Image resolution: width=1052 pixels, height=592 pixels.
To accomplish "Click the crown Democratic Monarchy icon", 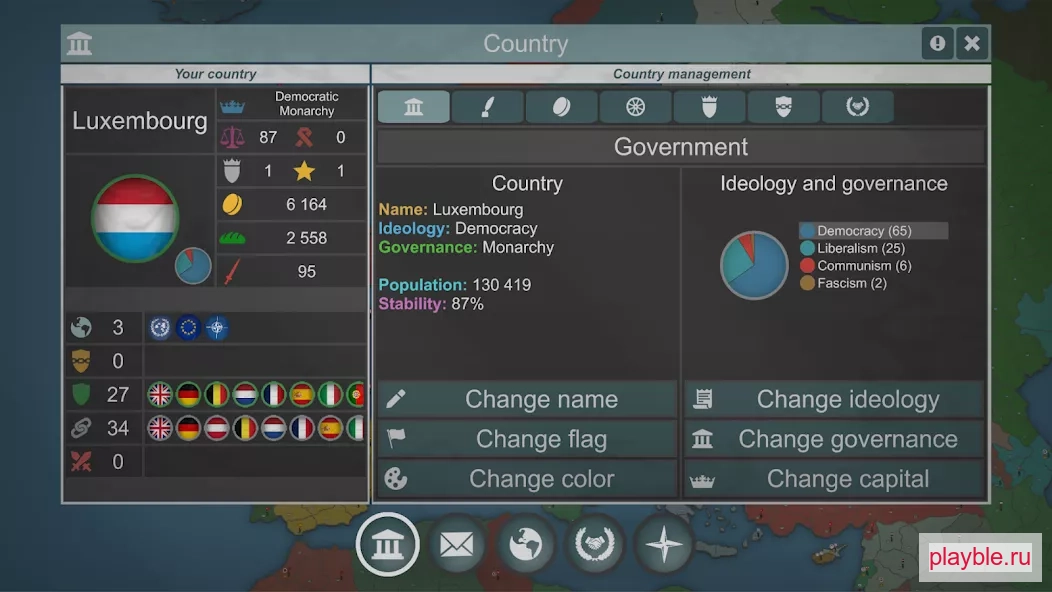I will point(232,106).
